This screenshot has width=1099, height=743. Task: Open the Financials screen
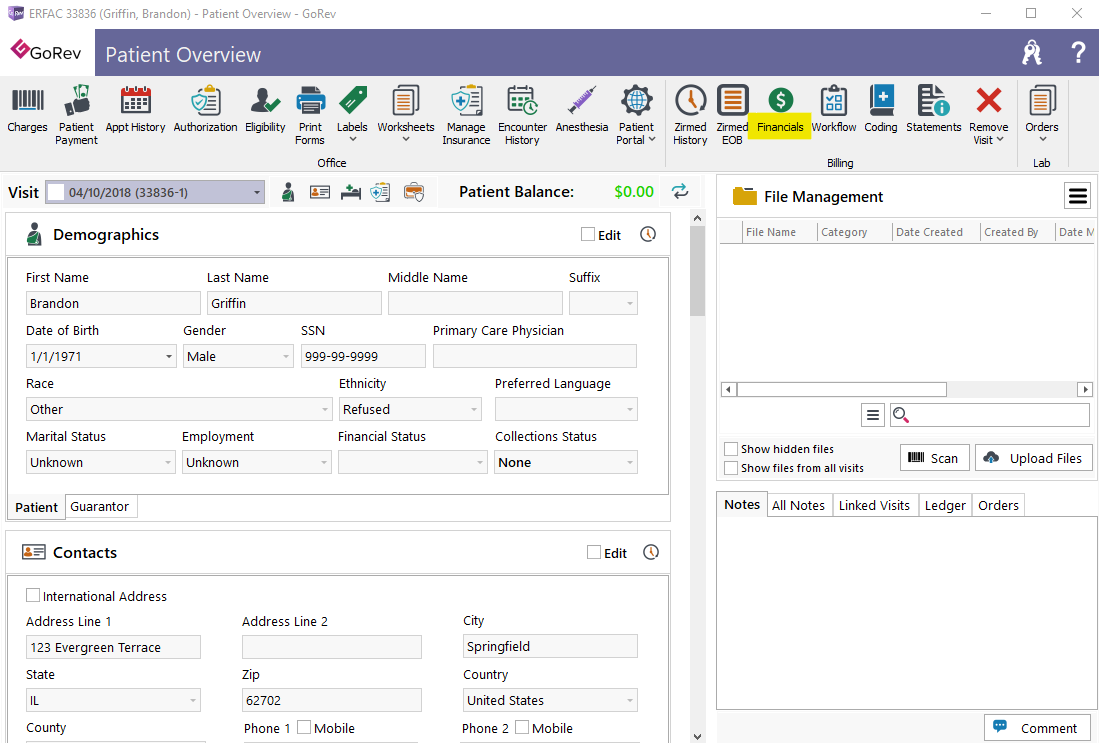(780, 109)
